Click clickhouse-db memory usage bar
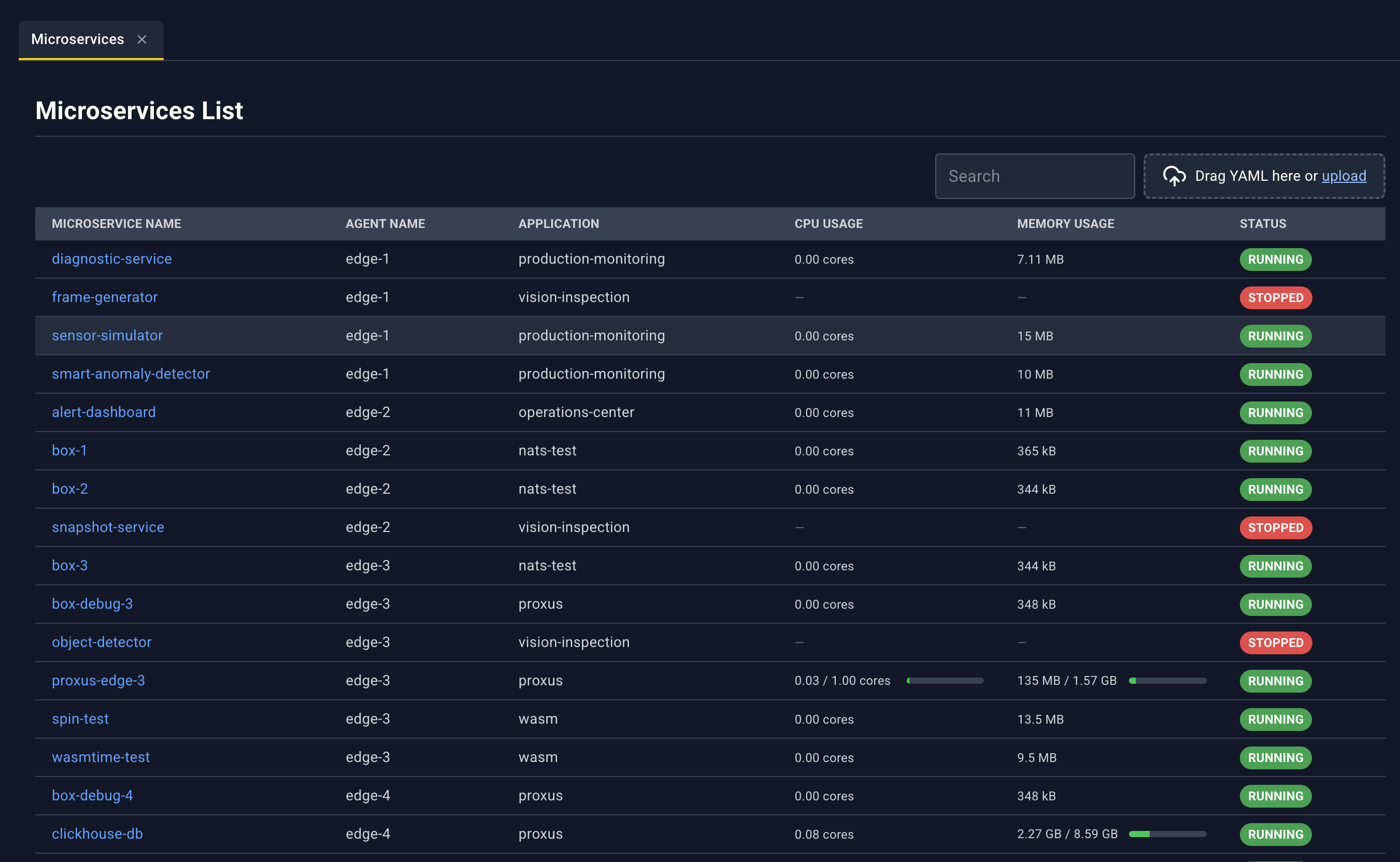 pos(1167,834)
